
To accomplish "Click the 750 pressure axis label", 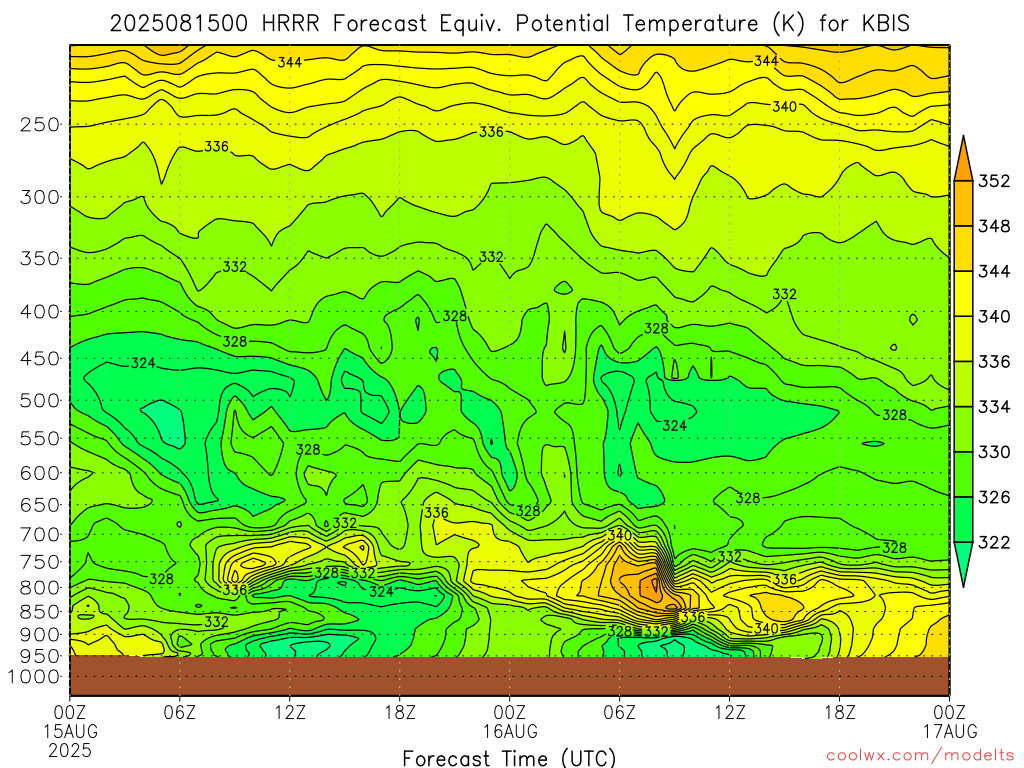I will [40, 562].
